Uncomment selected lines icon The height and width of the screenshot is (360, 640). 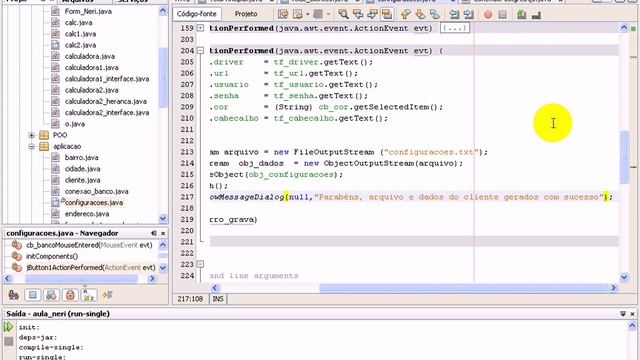point(536,15)
